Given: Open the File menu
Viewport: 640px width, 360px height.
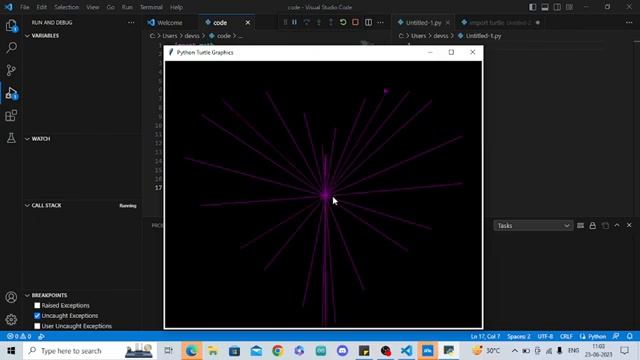Looking at the screenshot, I should pos(24,7).
